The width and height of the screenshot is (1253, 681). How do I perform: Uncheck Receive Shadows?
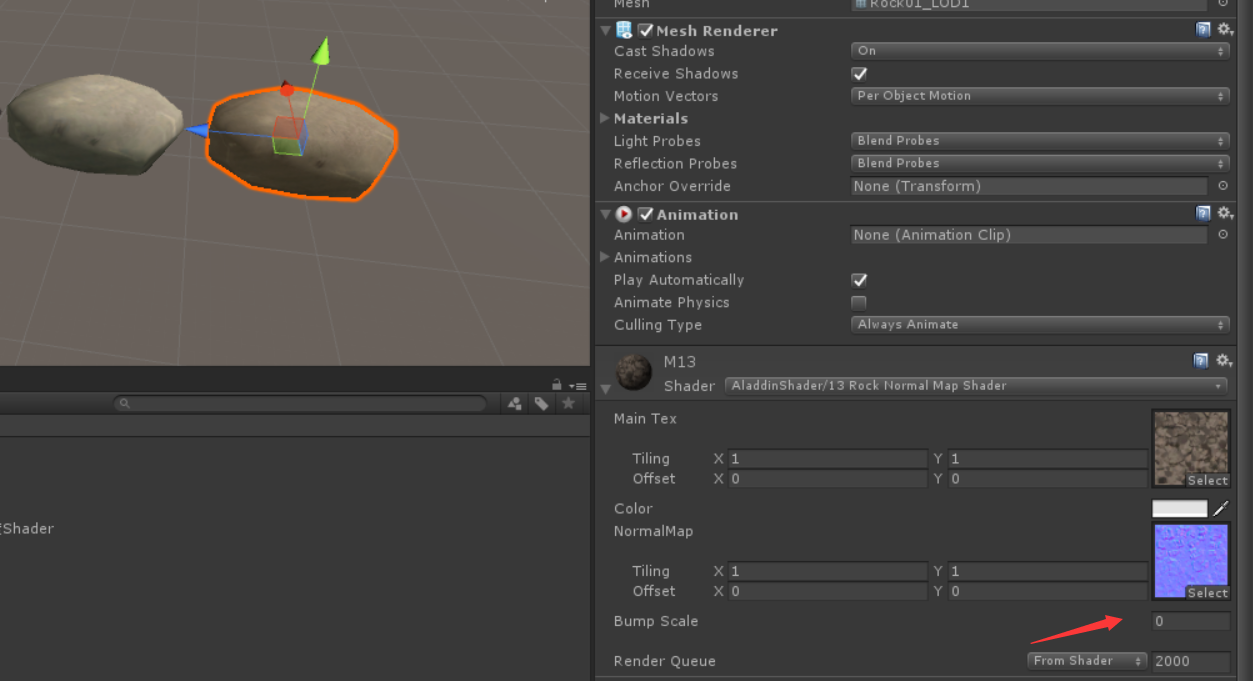(x=858, y=73)
